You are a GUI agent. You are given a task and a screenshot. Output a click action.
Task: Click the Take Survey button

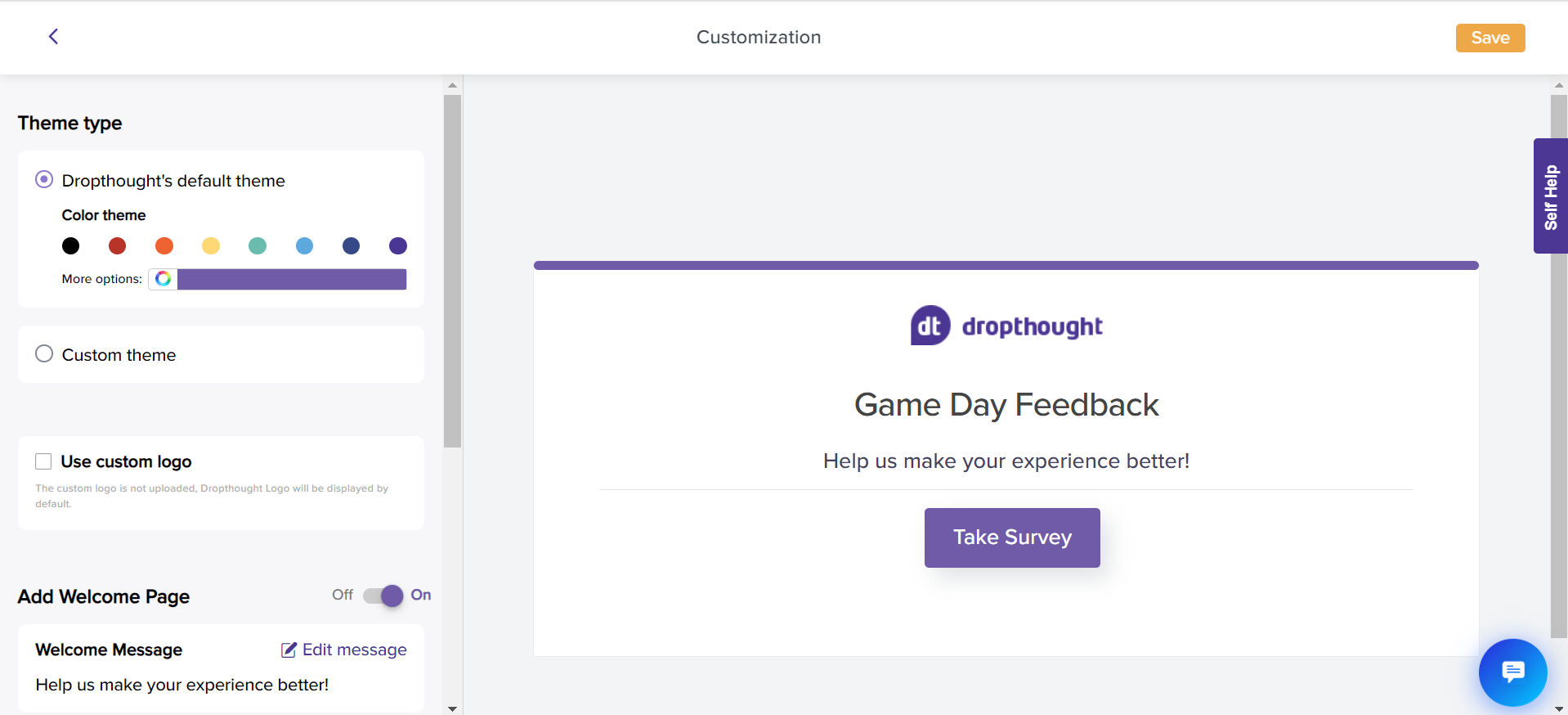tap(1012, 537)
